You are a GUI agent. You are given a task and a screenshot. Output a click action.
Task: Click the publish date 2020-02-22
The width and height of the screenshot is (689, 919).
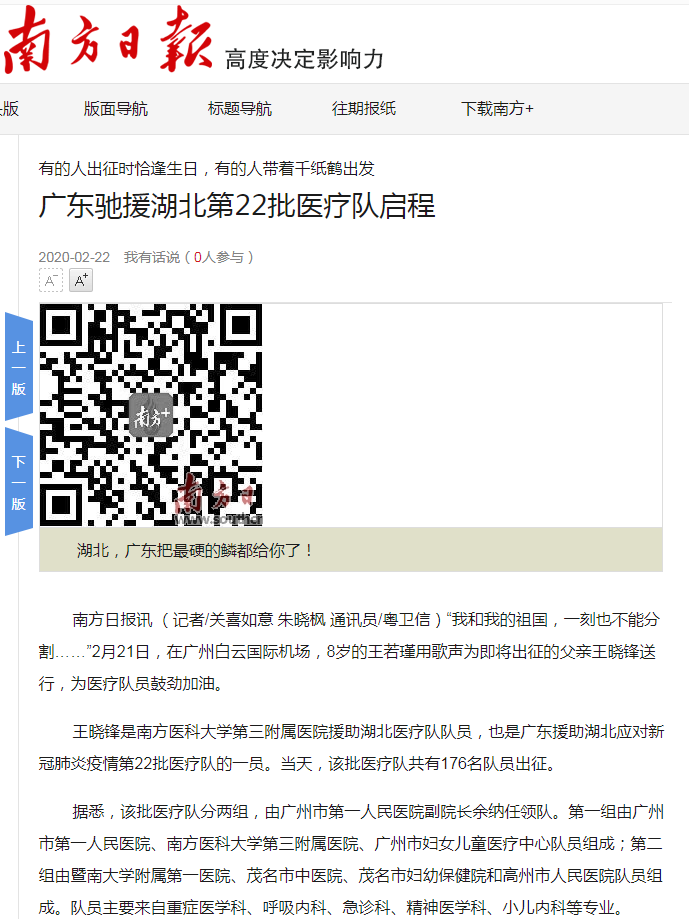pyautogui.click(x=74, y=257)
